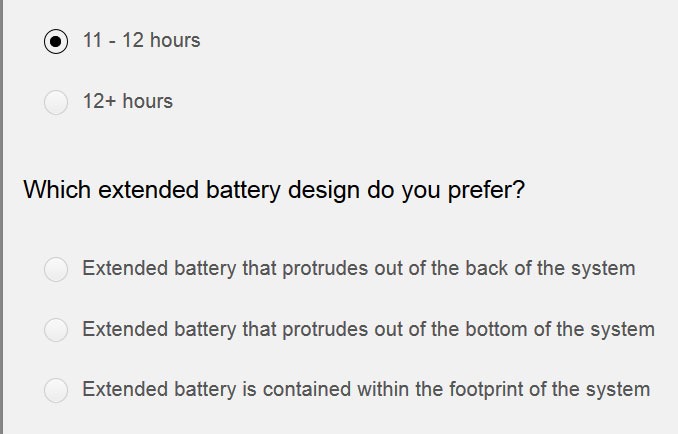This screenshot has height=434, width=678.
Task: Click the "12+ hours" label text
Action: pyautogui.click(x=128, y=102)
